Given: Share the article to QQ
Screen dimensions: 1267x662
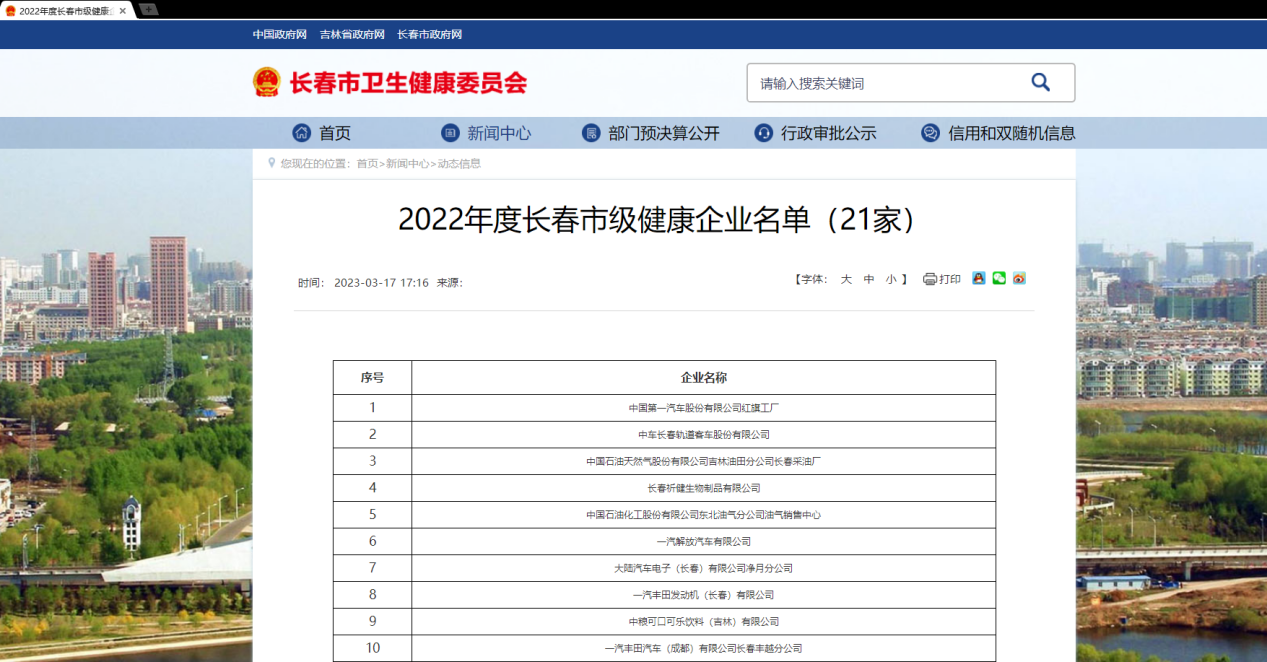Looking at the screenshot, I should click(978, 279).
